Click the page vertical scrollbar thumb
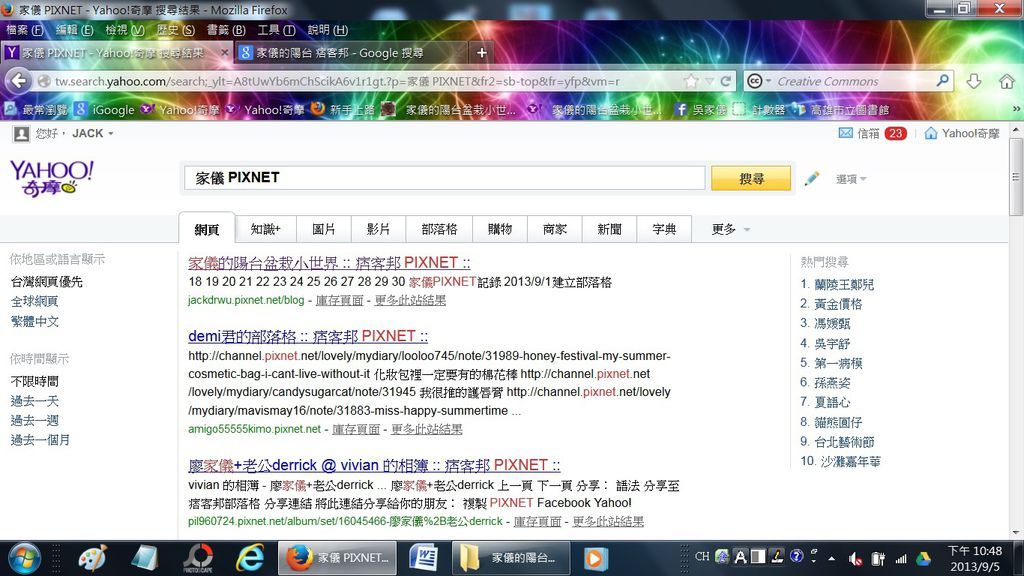The width and height of the screenshot is (1024, 576). pos(1016,176)
